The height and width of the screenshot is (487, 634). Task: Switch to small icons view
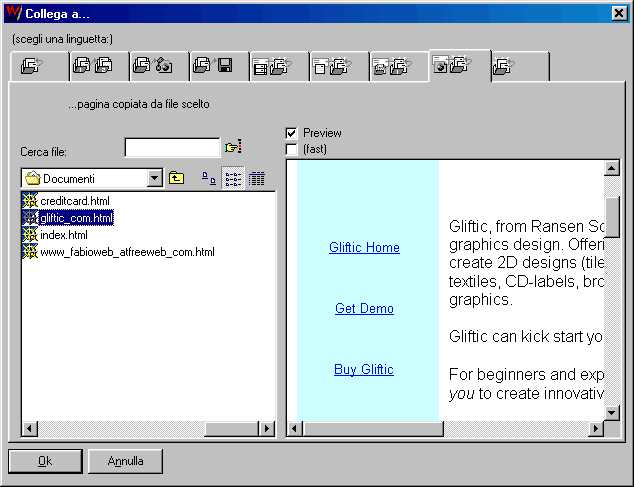coord(208,178)
